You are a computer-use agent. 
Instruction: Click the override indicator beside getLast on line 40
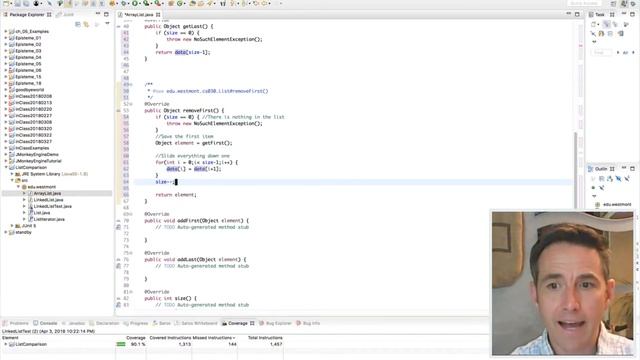pyautogui.click(x=118, y=27)
